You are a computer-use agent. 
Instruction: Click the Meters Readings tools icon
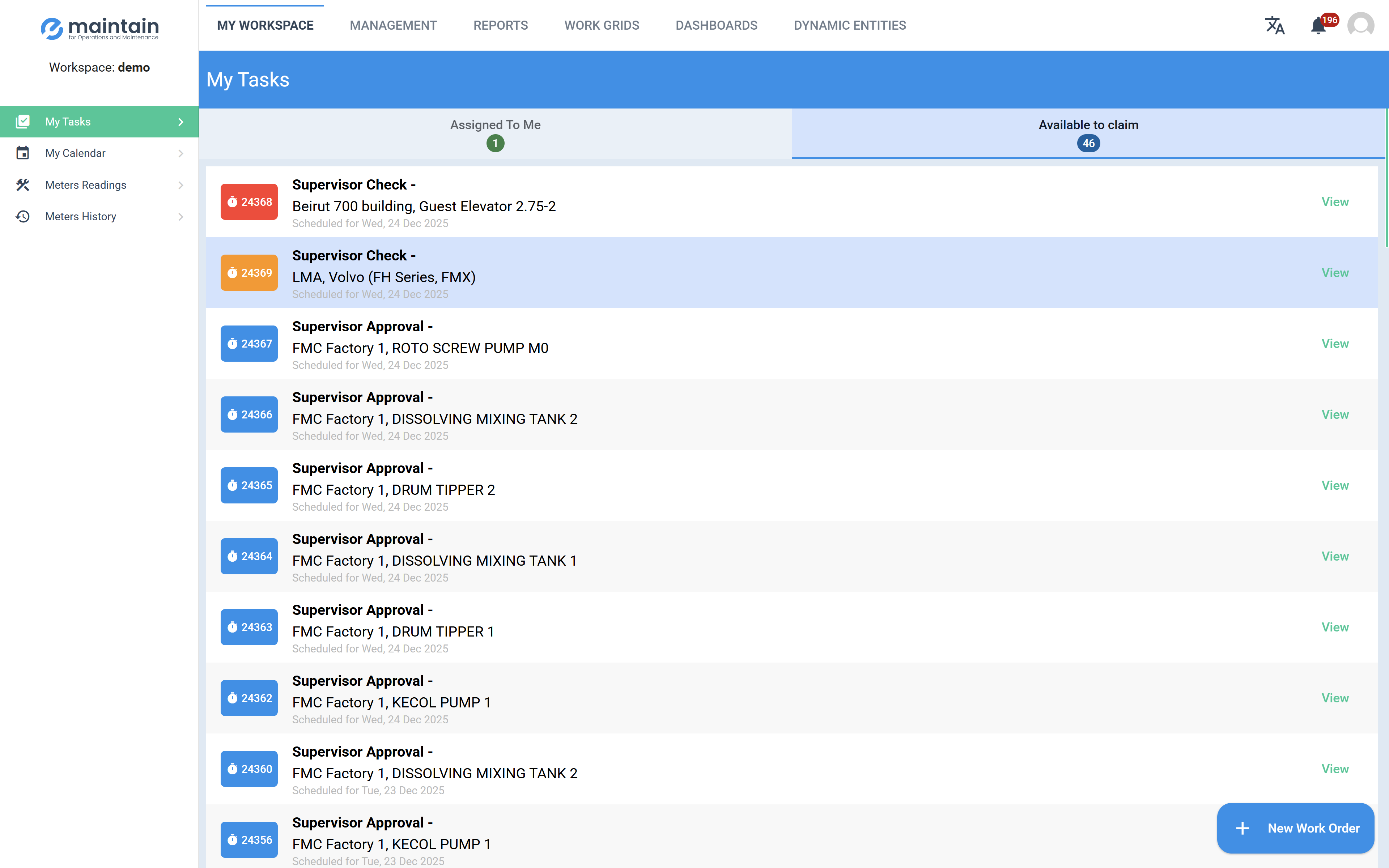pyautogui.click(x=22, y=185)
